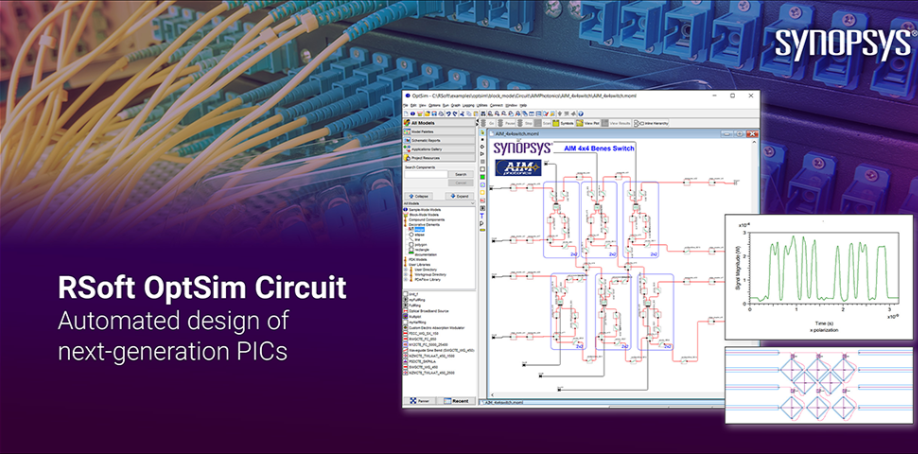The width and height of the screenshot is (918, 454).
Task: Click the Cut scissors toolbar icon
Action: click(462, 114)
